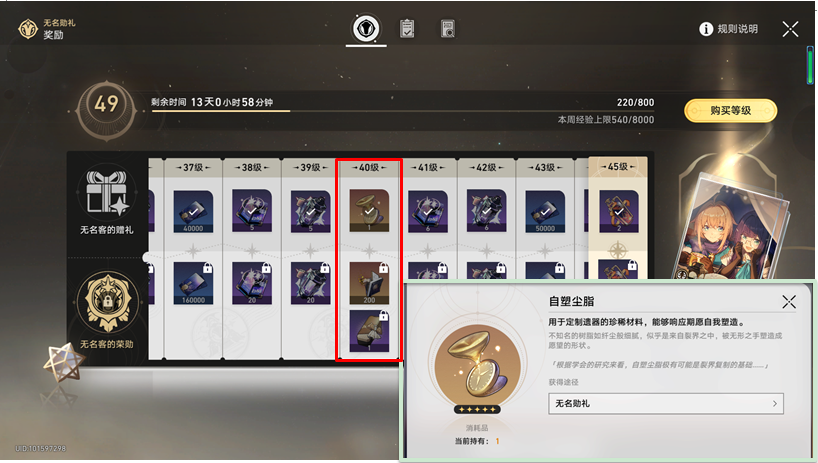This screenshot has width=818, height=463.
Task: Expand the 无名勋礼 obtain source entry
Action: coord(666,404)
